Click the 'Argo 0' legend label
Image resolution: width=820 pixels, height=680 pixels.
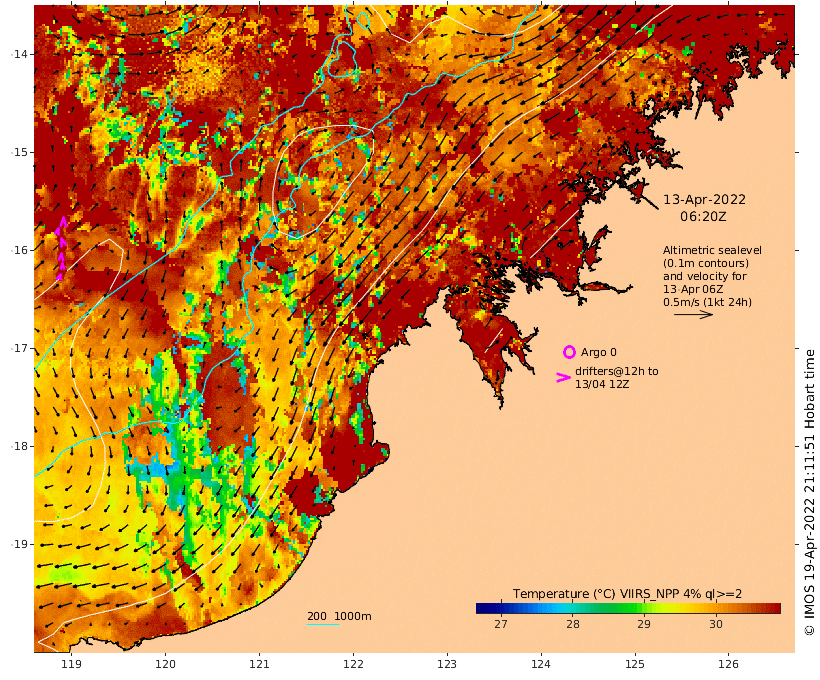tap(598, 353)
